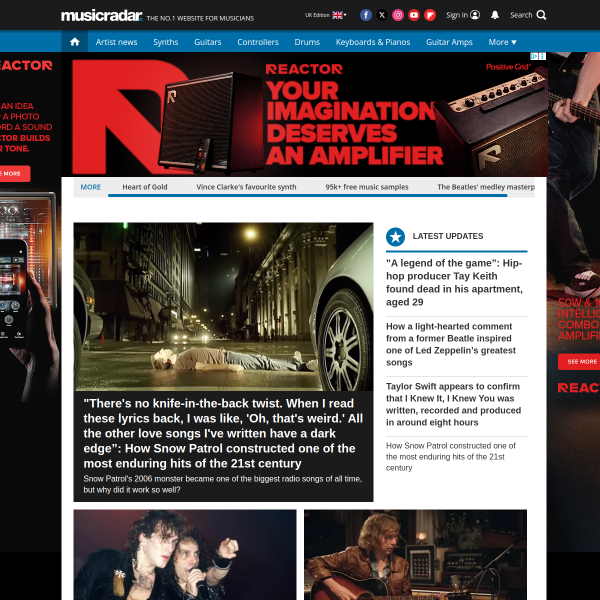600x600 pixels.
Task: Open sidebar Snow Patrol enduring hits link
Action: point(451,457)
